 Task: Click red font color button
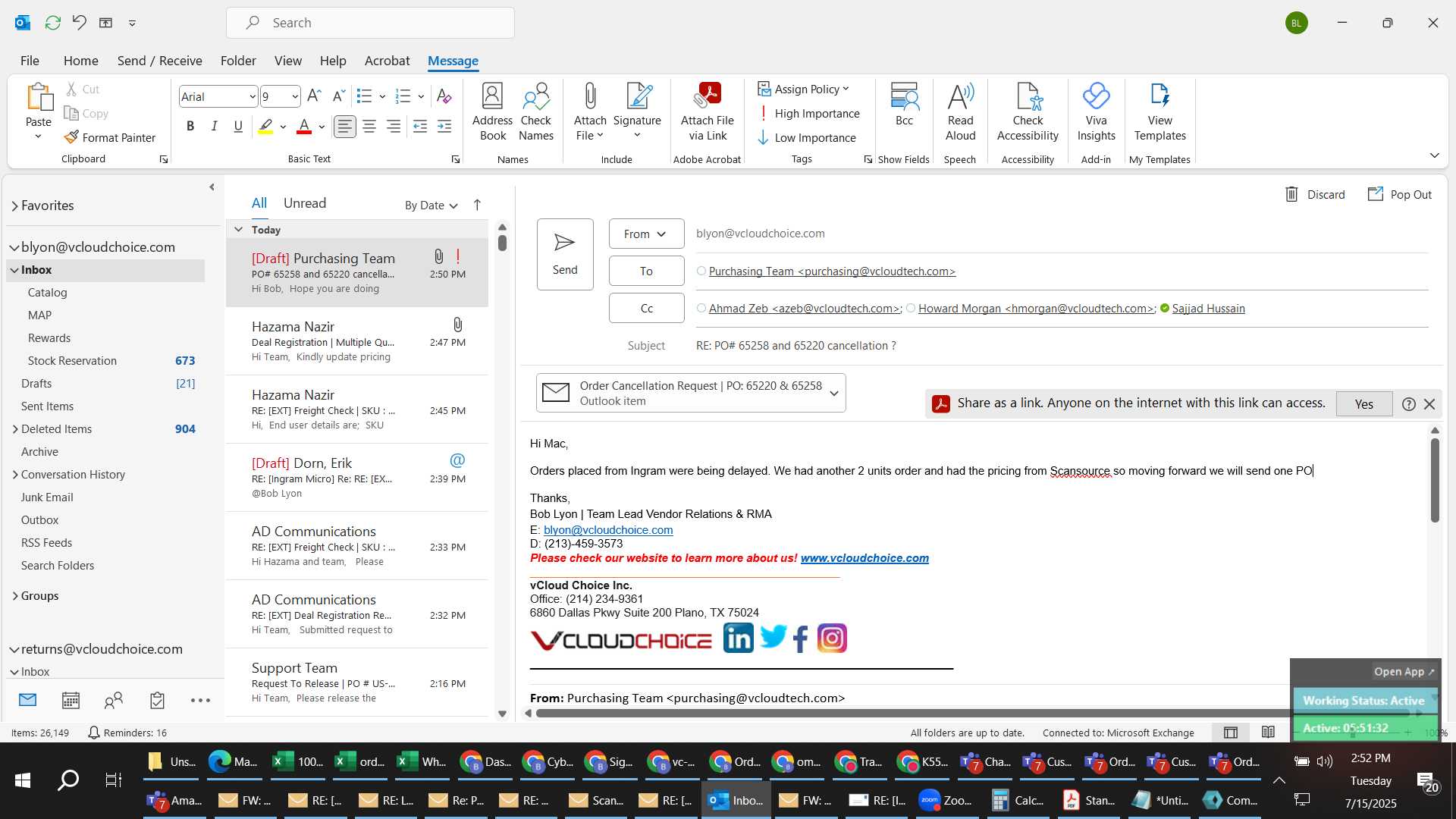tap(304, 126)
